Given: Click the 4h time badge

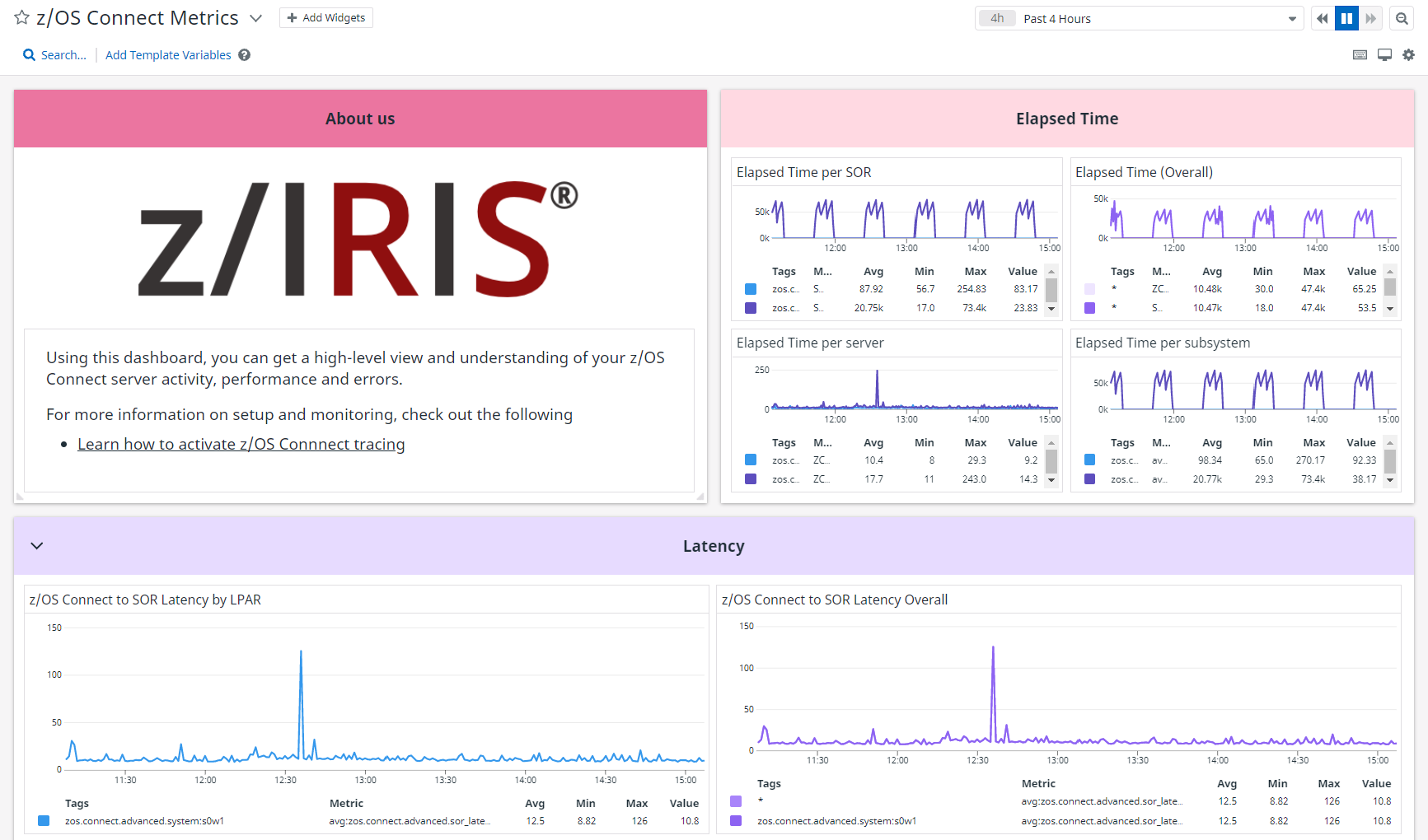Looking at the screenshot, I should coord(997,18).
